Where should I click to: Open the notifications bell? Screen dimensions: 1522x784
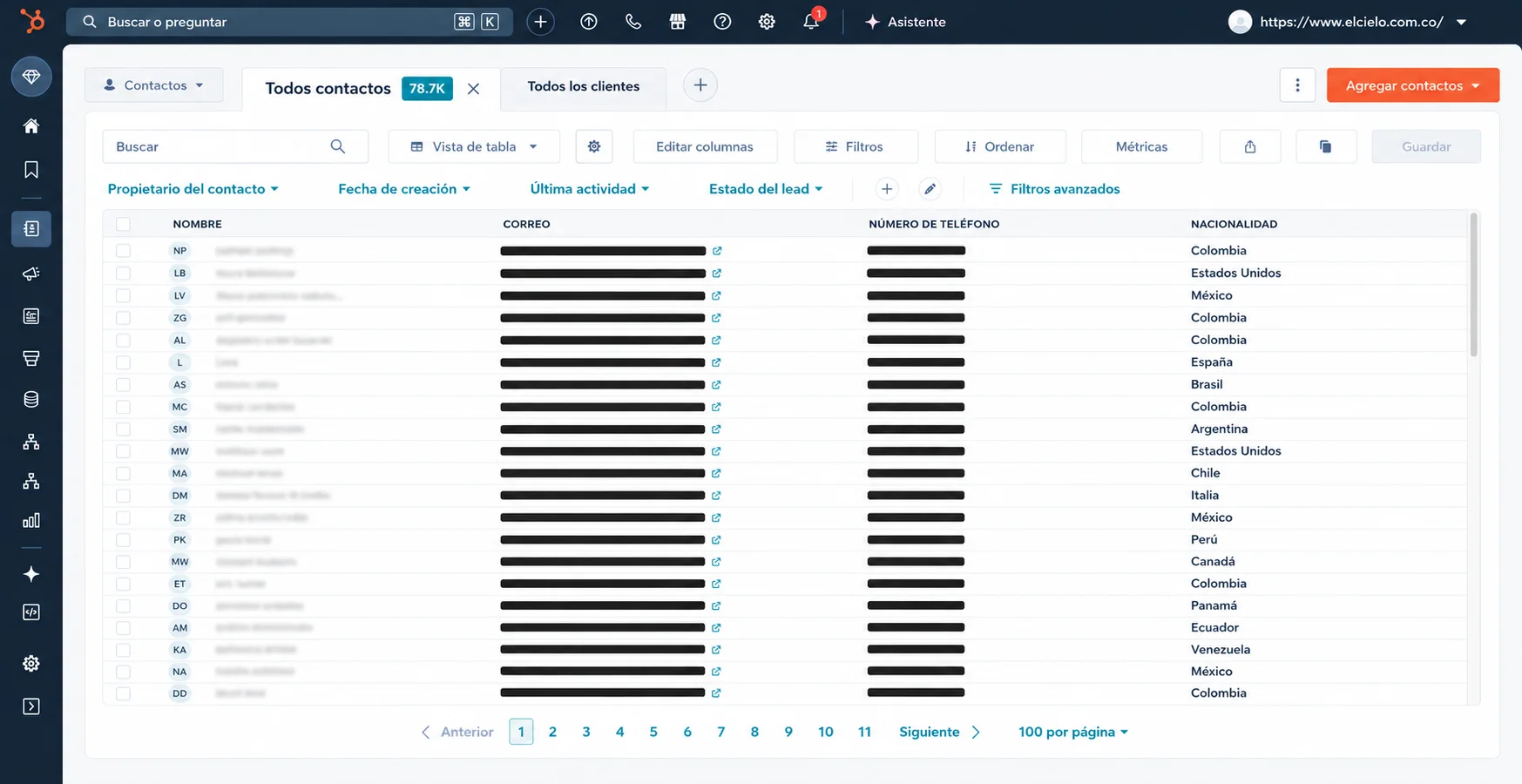(x=811, y=21)
